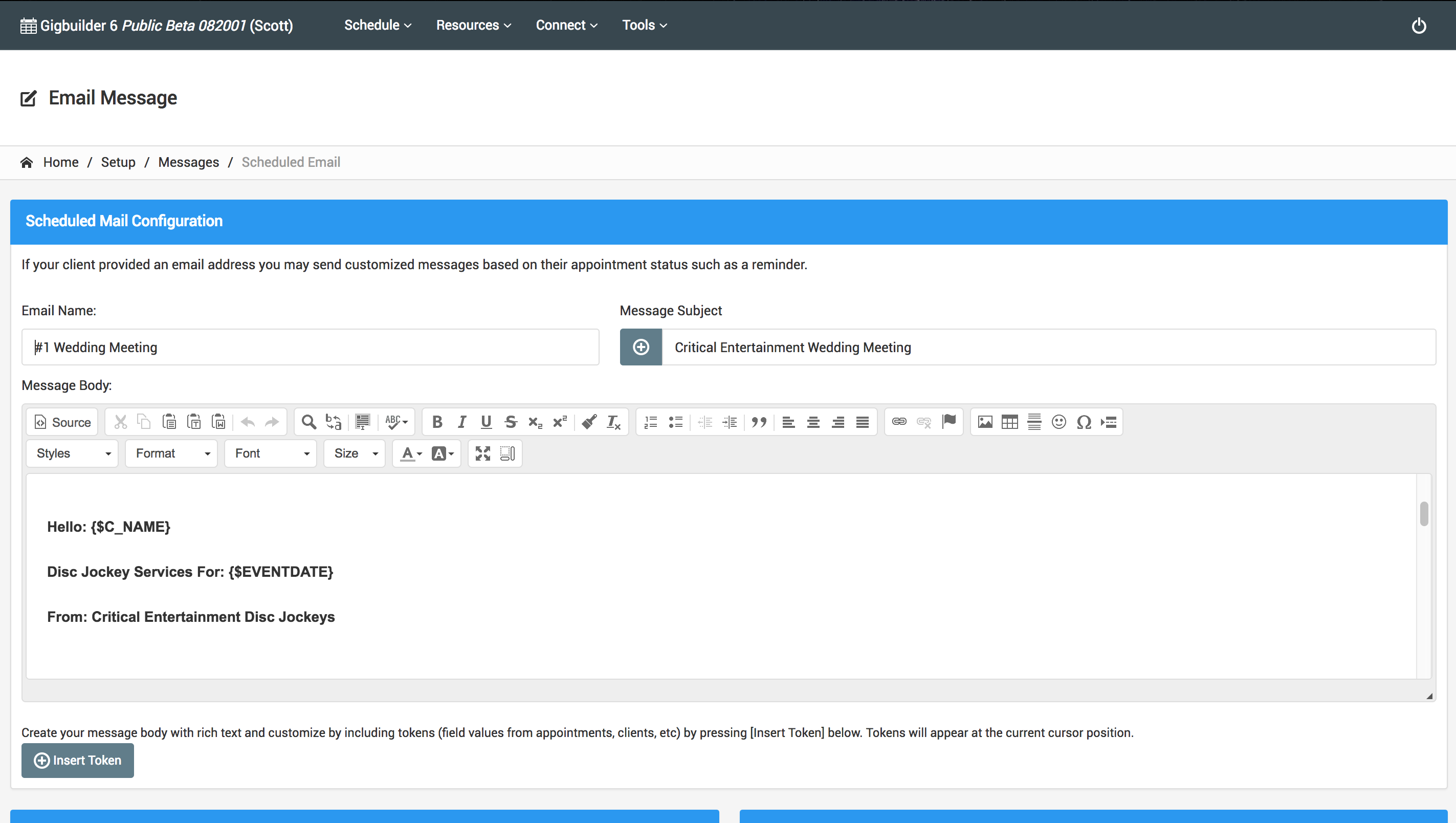Open the Tools menu
This screenshot has height=823, width=1456.
point(644,26)
